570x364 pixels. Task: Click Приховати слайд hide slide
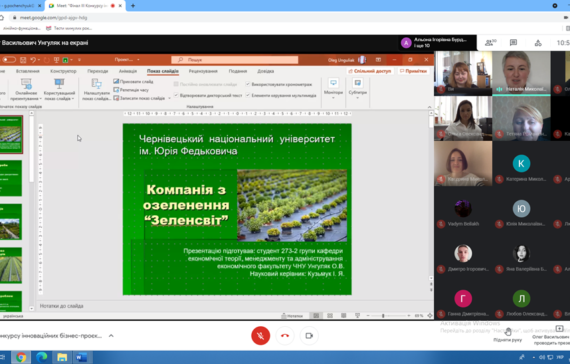coord(133,81)
